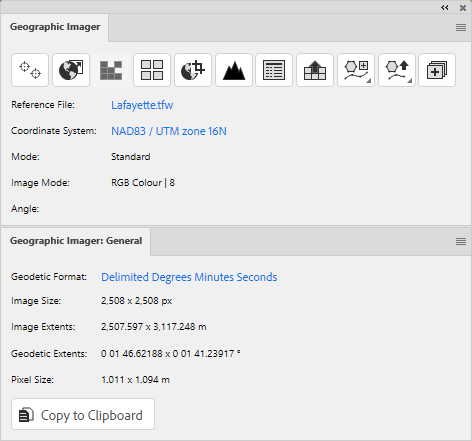Click the Import vectors hexagon plus icon
This screenshot has height=441, width=472.
(356, 70)
